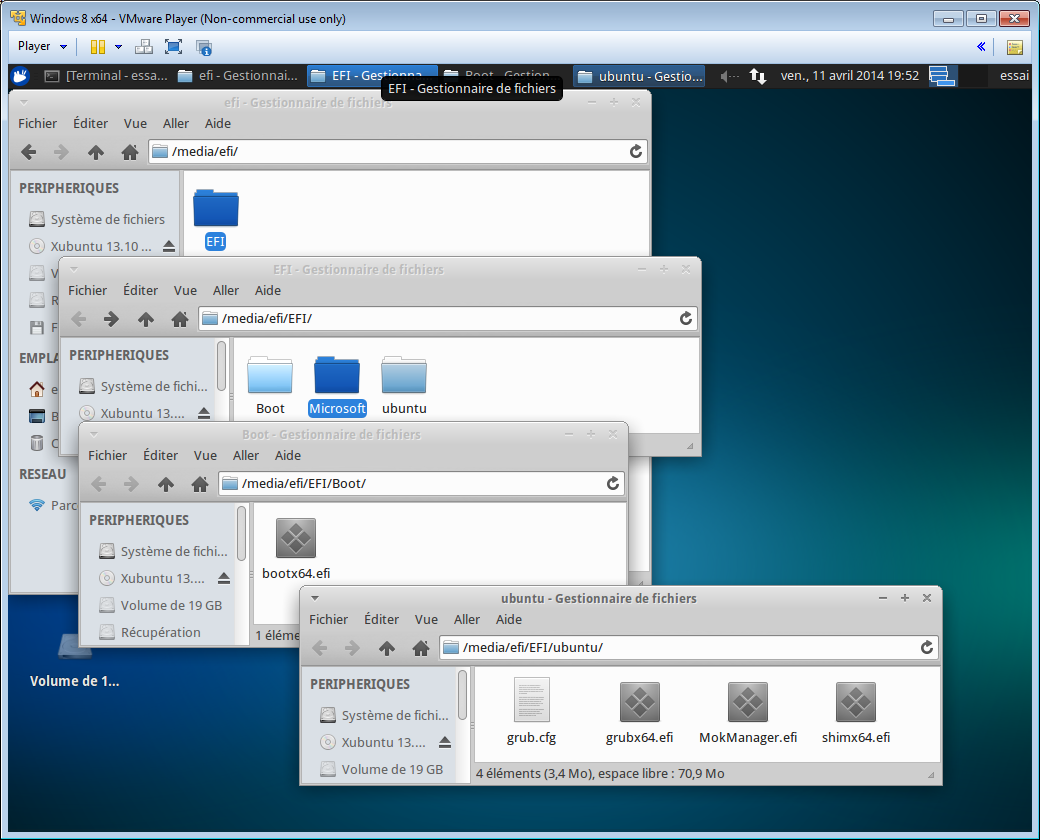
Task: Open Boot window title menu arrow
Action: point(94,434)
